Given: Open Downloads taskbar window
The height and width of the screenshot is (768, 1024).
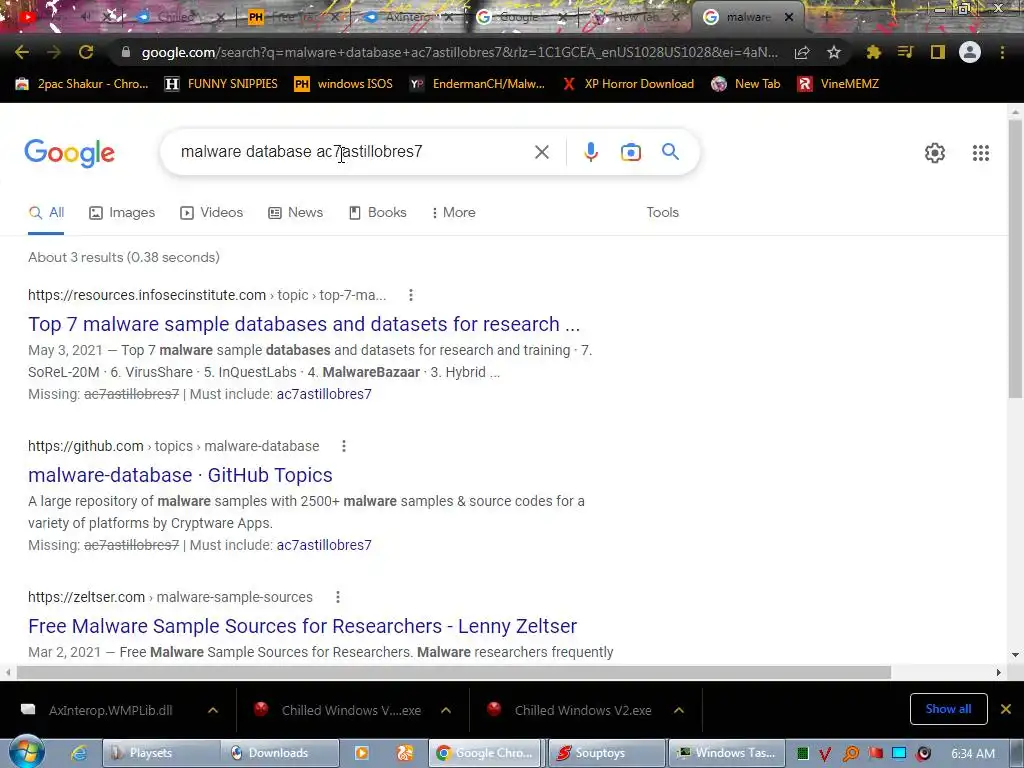Looking at the screenshot, I should 280,753.
